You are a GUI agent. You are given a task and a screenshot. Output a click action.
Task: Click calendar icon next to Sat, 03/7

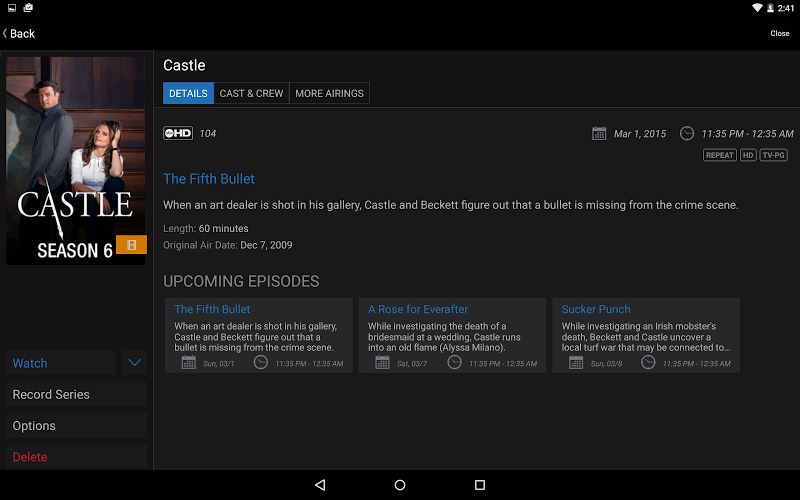tap(382, 363)
